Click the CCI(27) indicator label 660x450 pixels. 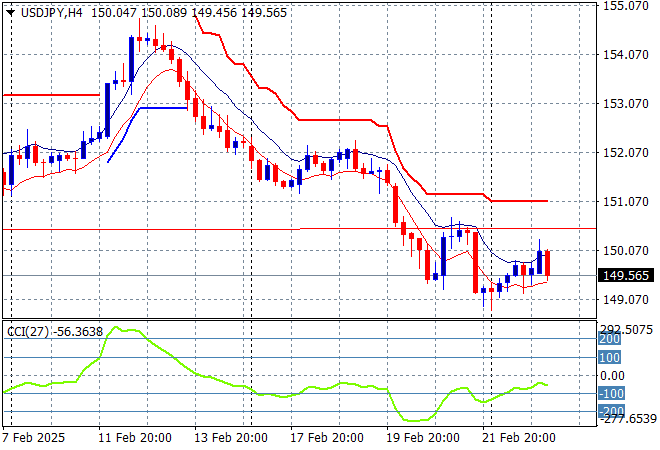[x=28, y=329]
